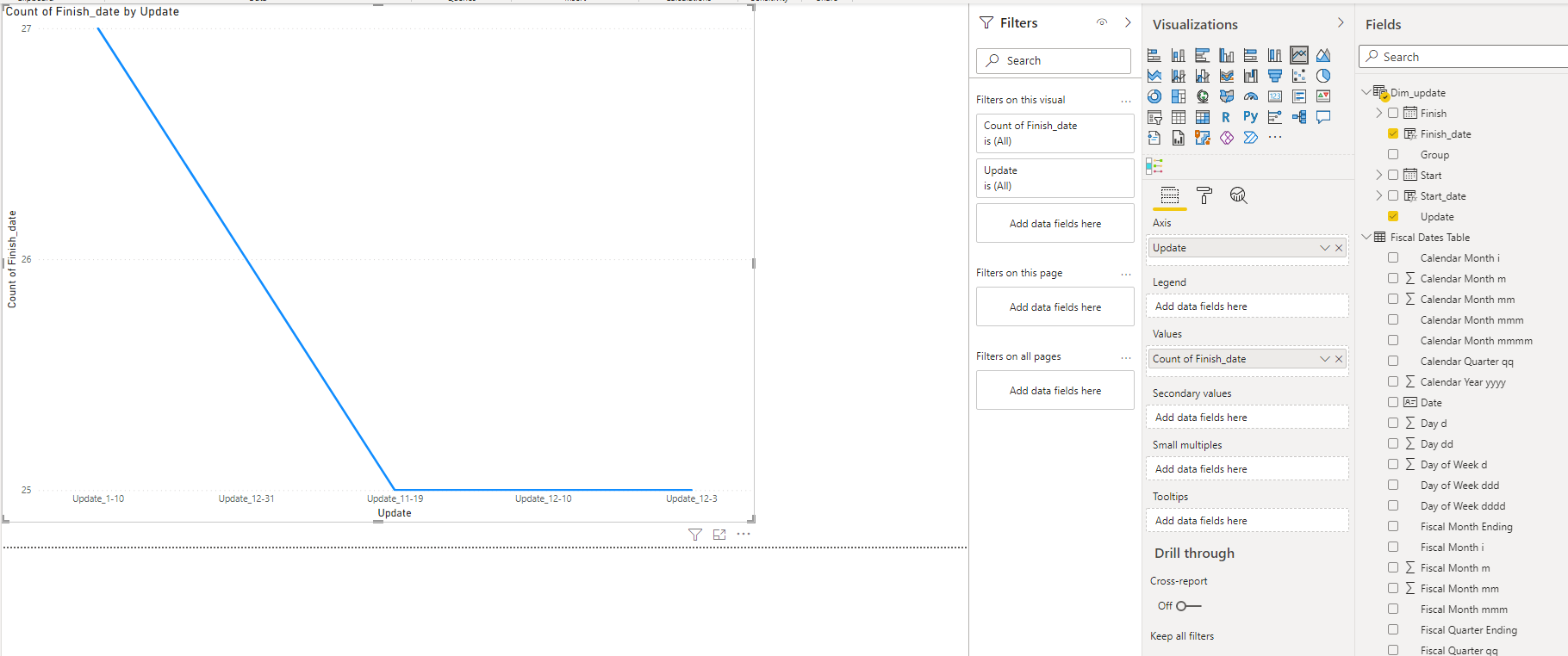Enable the Calendar Month mmm field

click(1393, 319)
